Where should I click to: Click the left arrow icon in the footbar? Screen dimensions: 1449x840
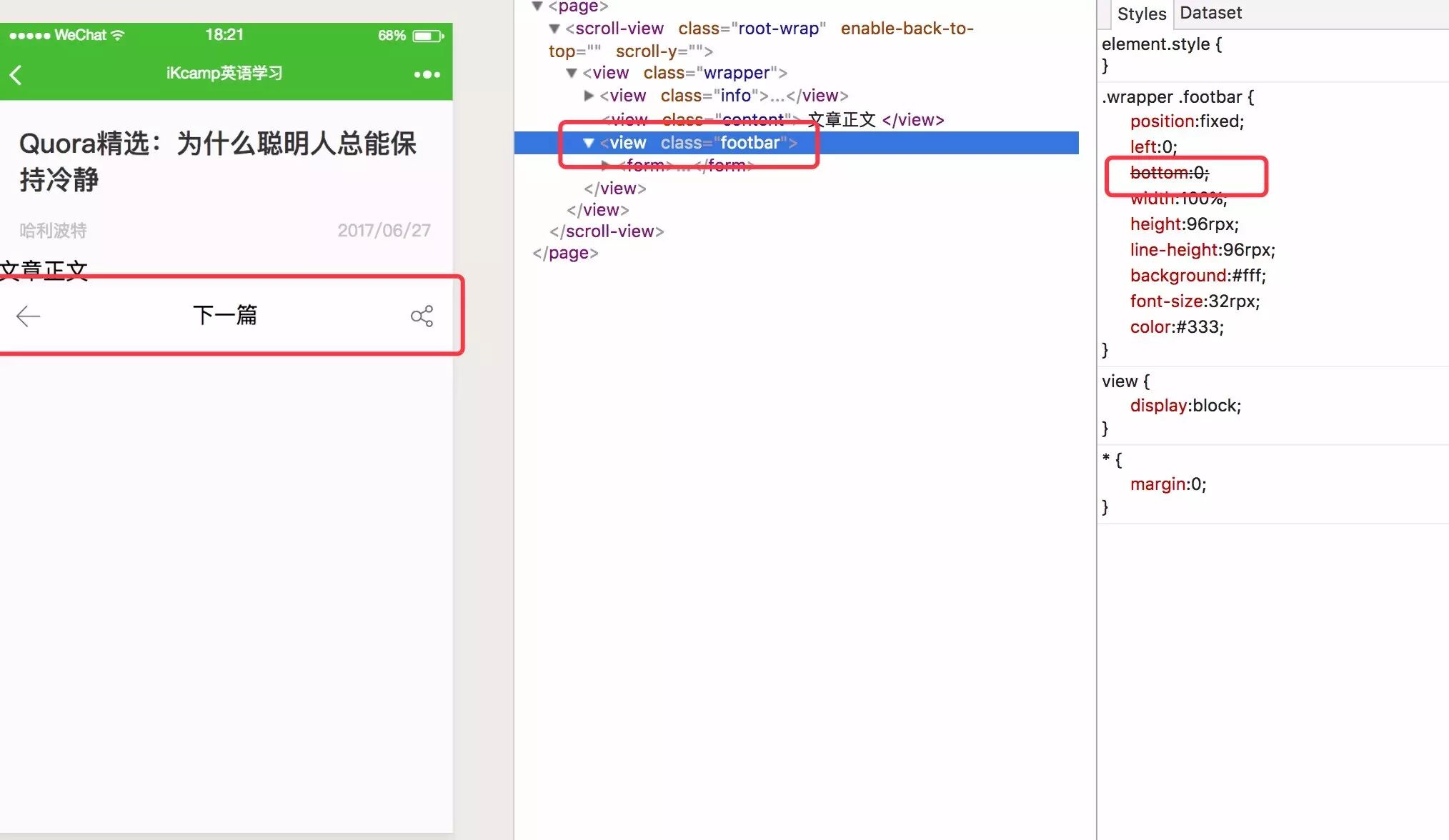pos(29,316)
